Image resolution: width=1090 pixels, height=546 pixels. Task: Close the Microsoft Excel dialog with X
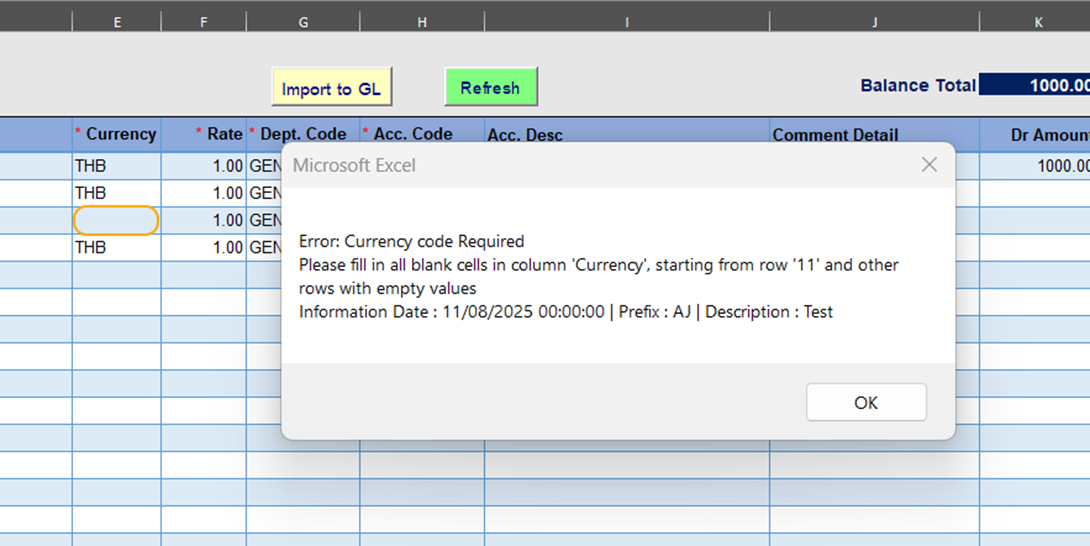(x=929, y=165)
